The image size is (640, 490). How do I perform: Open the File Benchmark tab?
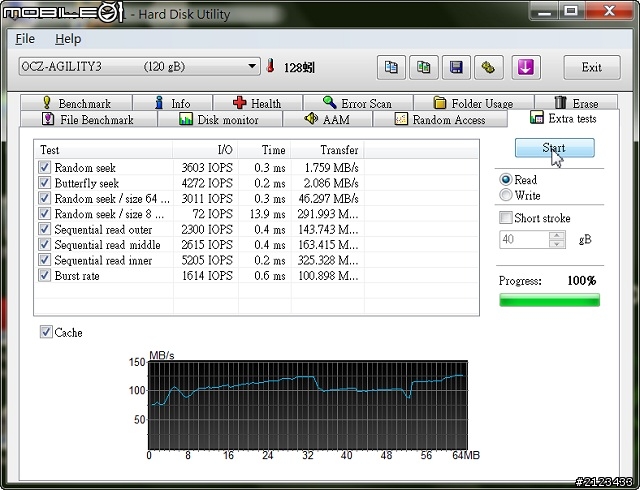click(x=88, y=119)
